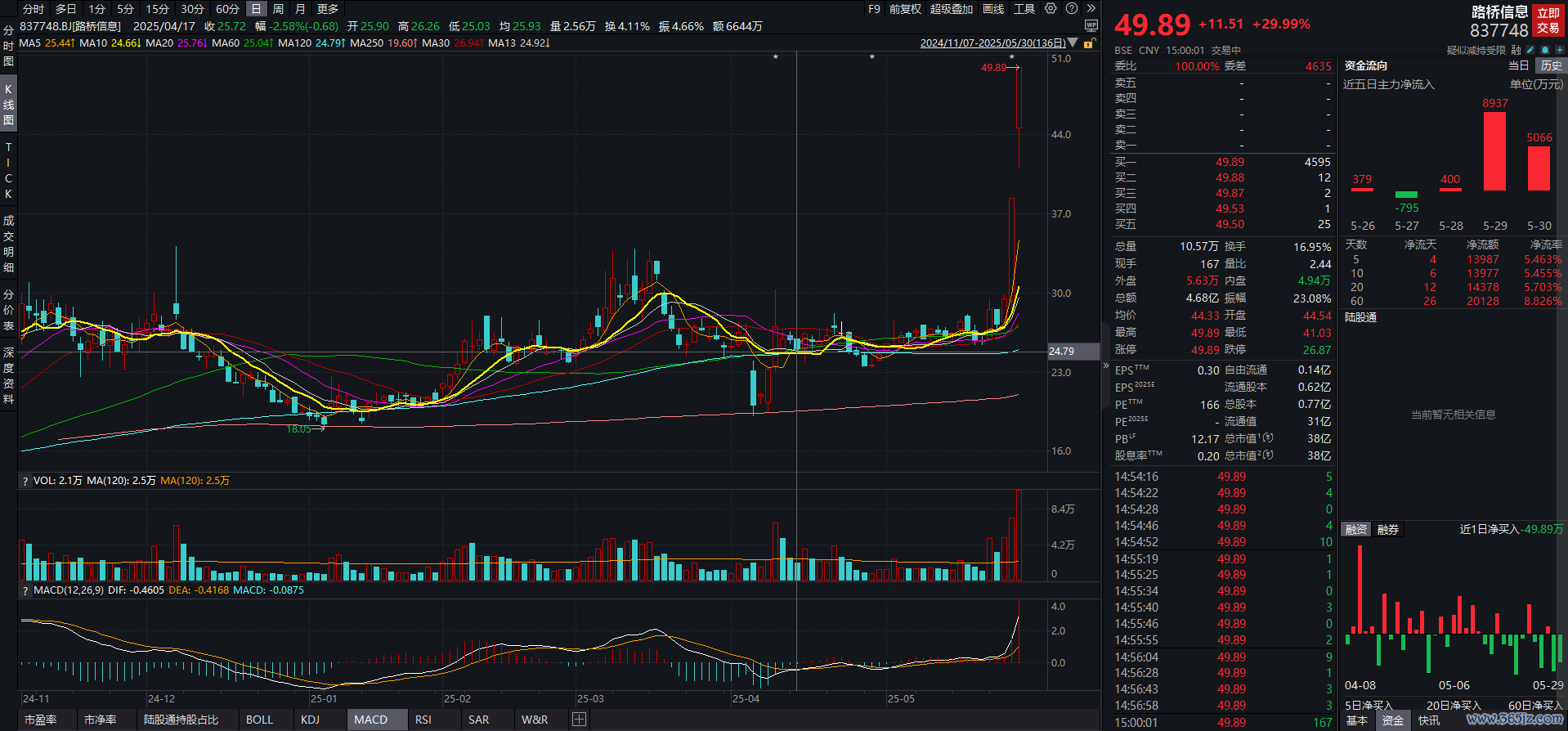Open the 画线 drawing tools button
Image resolution: width=1568 pixels, height=731 pixels.
pyautogui.click(x=993, y=9)
